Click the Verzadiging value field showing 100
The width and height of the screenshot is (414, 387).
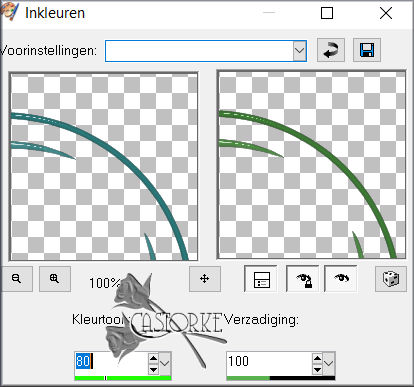(x=269, y=362)
